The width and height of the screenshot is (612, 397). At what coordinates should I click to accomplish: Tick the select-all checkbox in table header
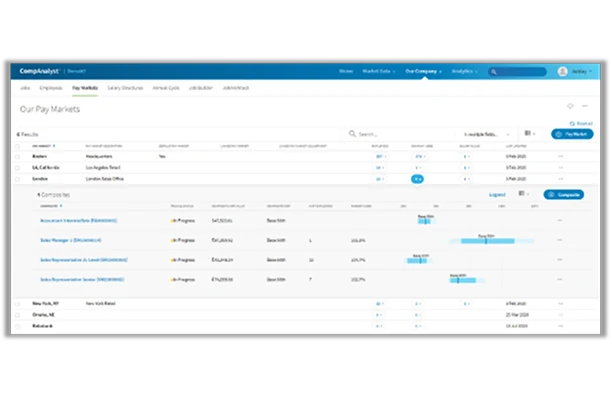click(17, 146)
